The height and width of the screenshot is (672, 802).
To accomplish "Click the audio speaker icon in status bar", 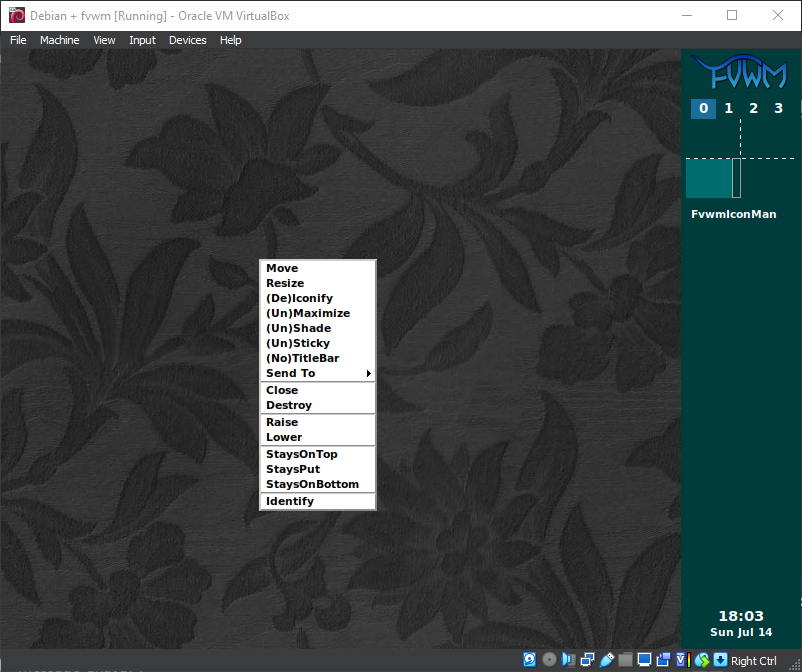I will point(568,660).
